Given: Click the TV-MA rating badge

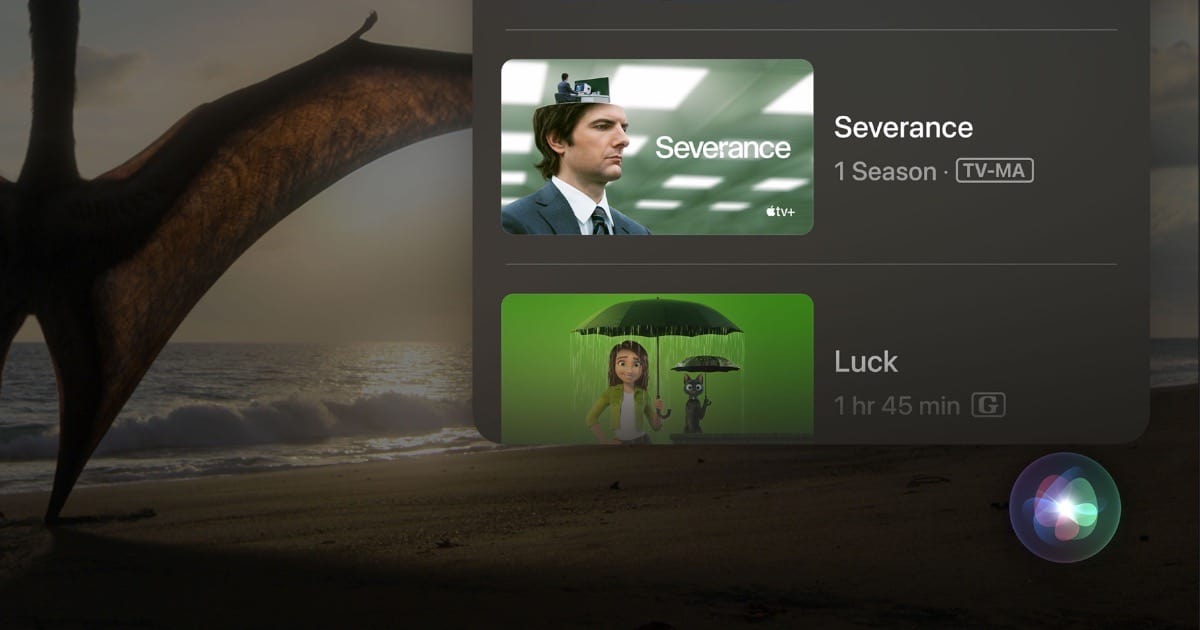Looking at the screenshot, I should pyautogui.click(x=994, y=171).
